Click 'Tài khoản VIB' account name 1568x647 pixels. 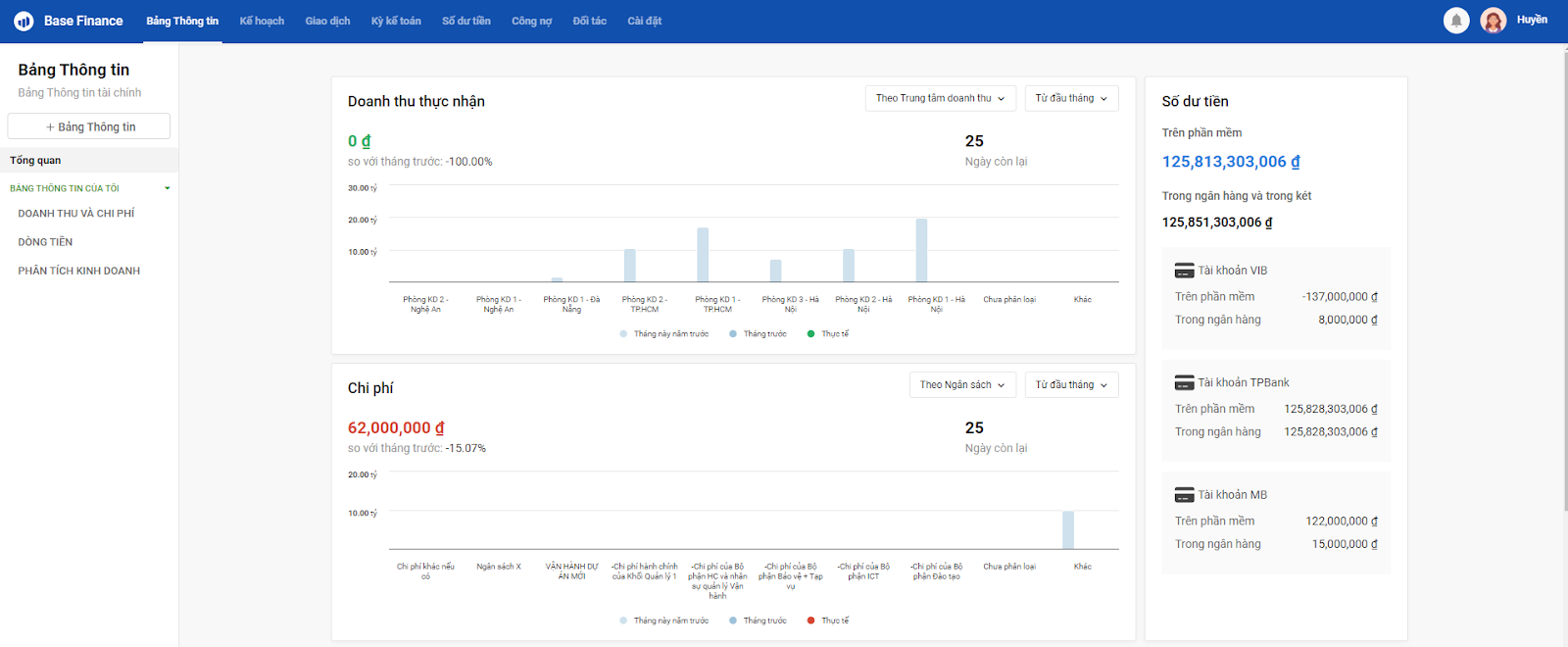(1232, 271)
